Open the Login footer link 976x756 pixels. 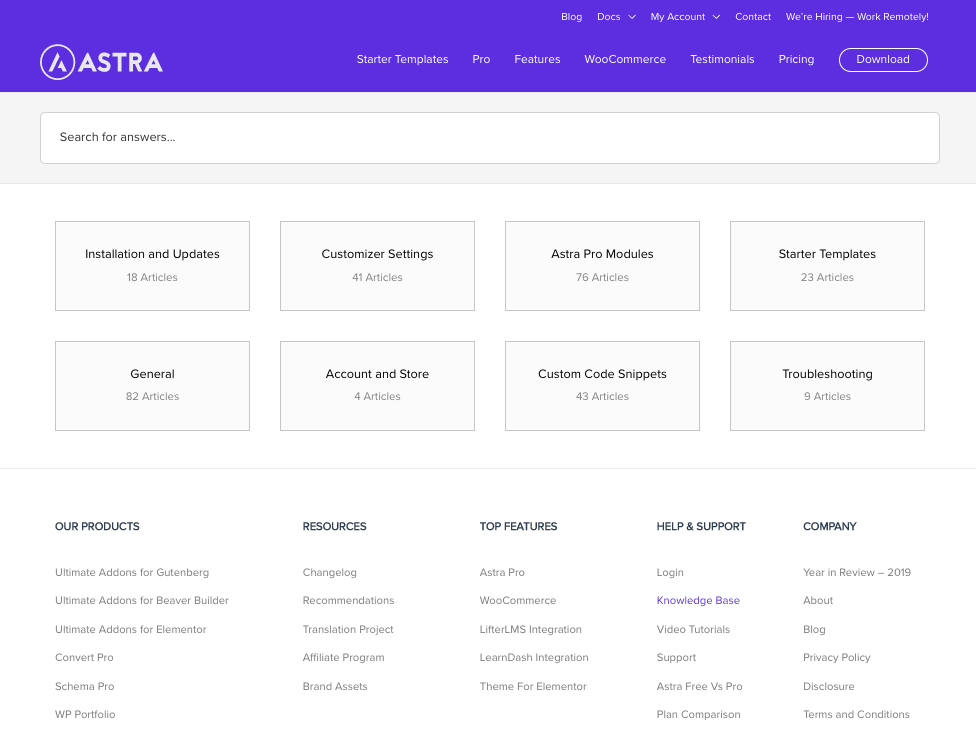(670, 572)
